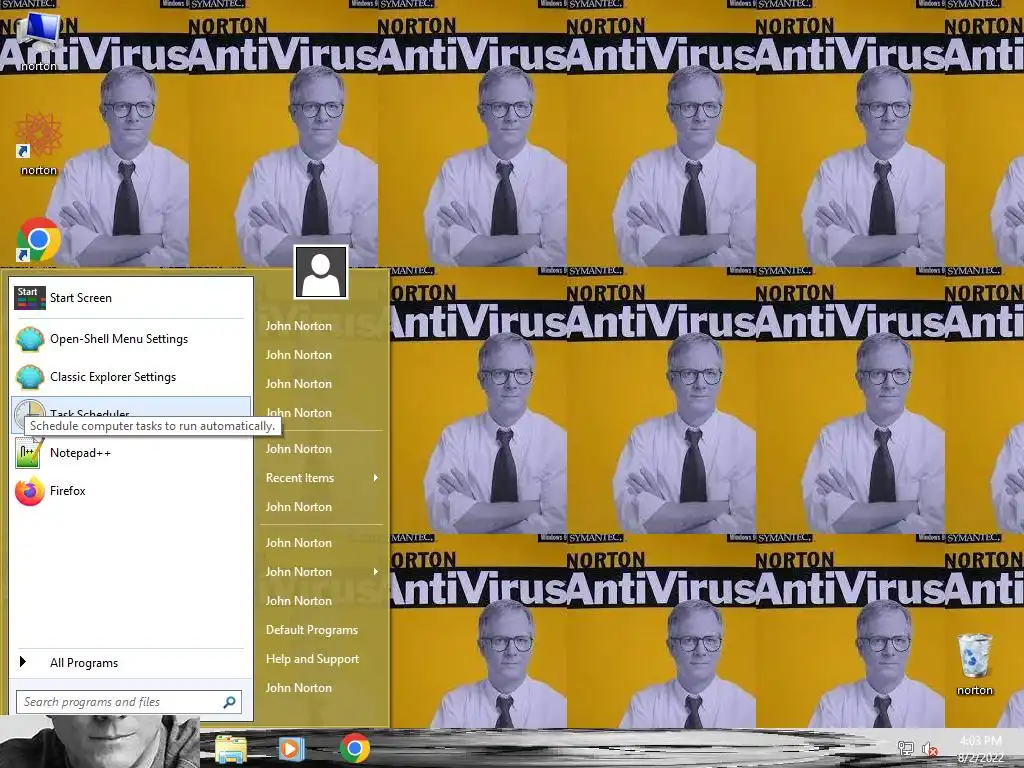Select the orange star shortcut named norton
This screenshot has width=1024, height=768.
coord(39,144)
